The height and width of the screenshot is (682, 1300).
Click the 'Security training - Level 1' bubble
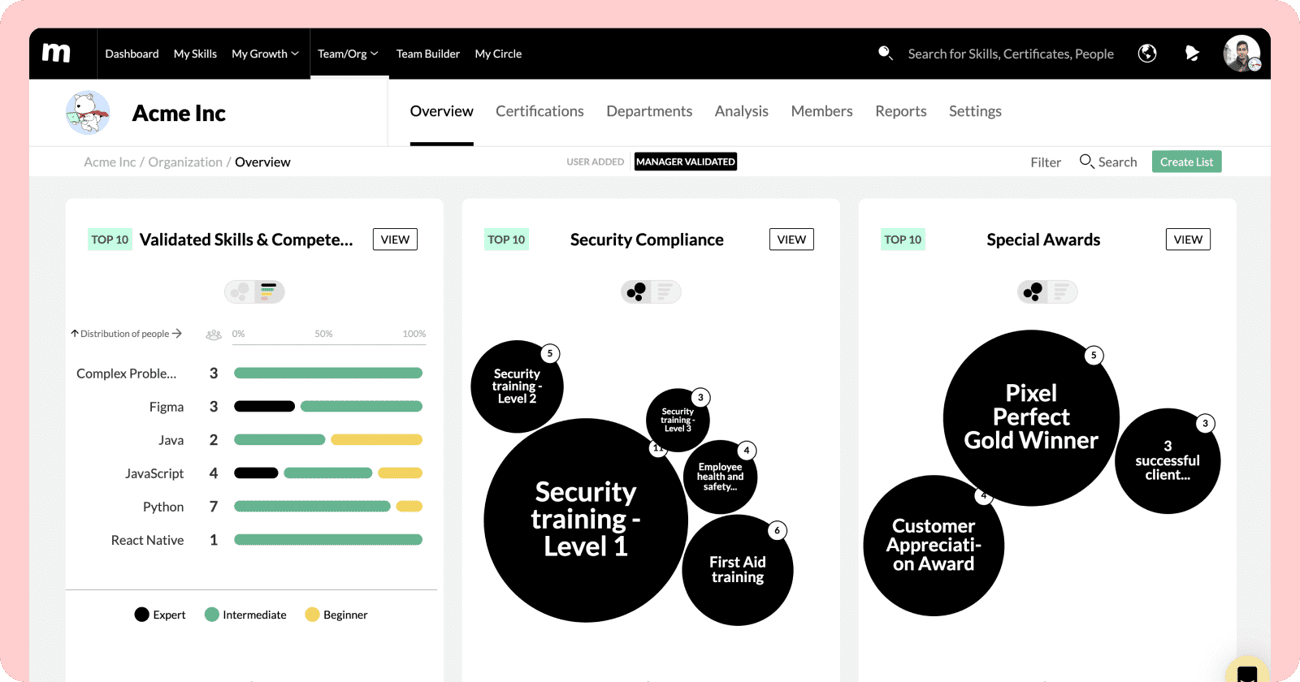[586, 520]
